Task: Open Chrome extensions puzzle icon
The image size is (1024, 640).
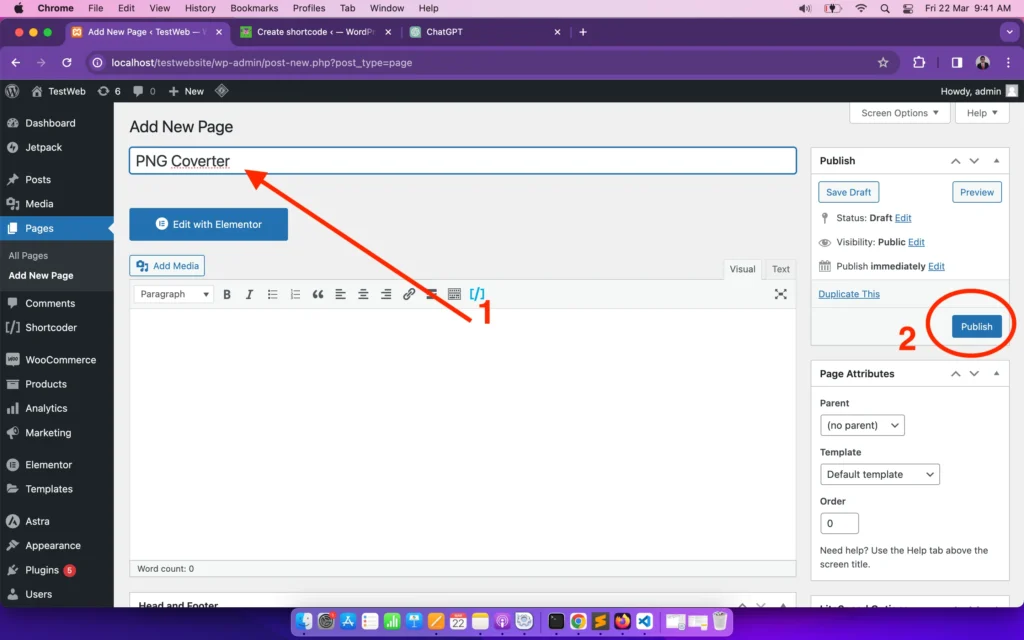Action: pos(919,63)
